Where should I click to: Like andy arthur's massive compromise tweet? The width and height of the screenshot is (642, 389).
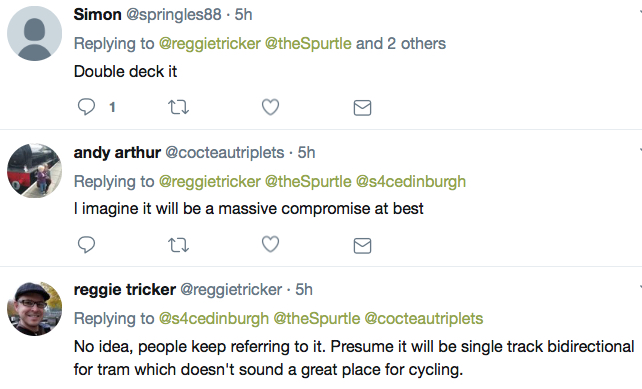coord(270,244)
